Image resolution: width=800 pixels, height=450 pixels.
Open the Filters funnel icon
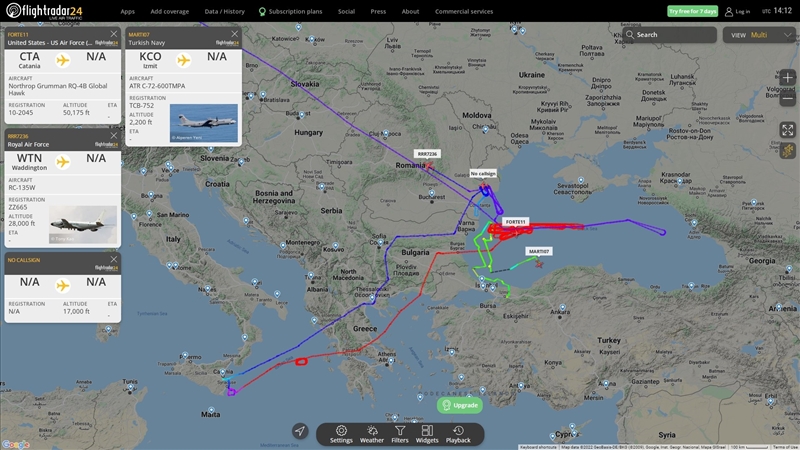(400, 434)
